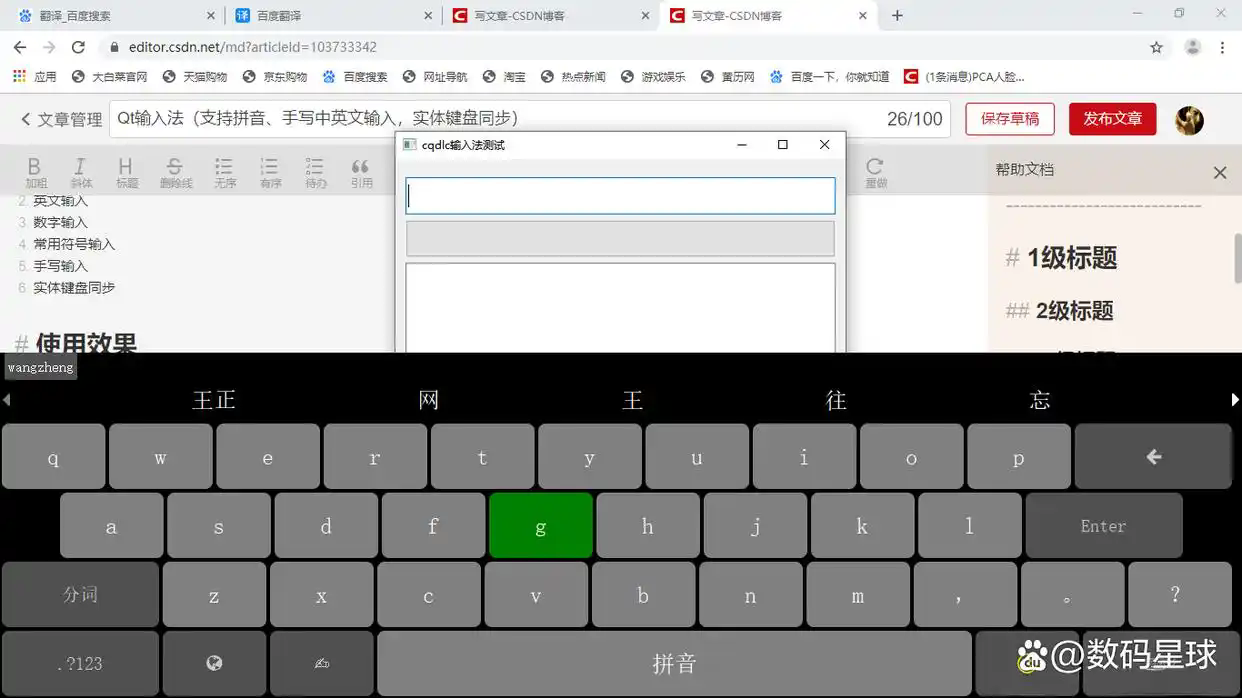Toggle the 分词 word-split key
The image size is (1242, 698).
80,594
